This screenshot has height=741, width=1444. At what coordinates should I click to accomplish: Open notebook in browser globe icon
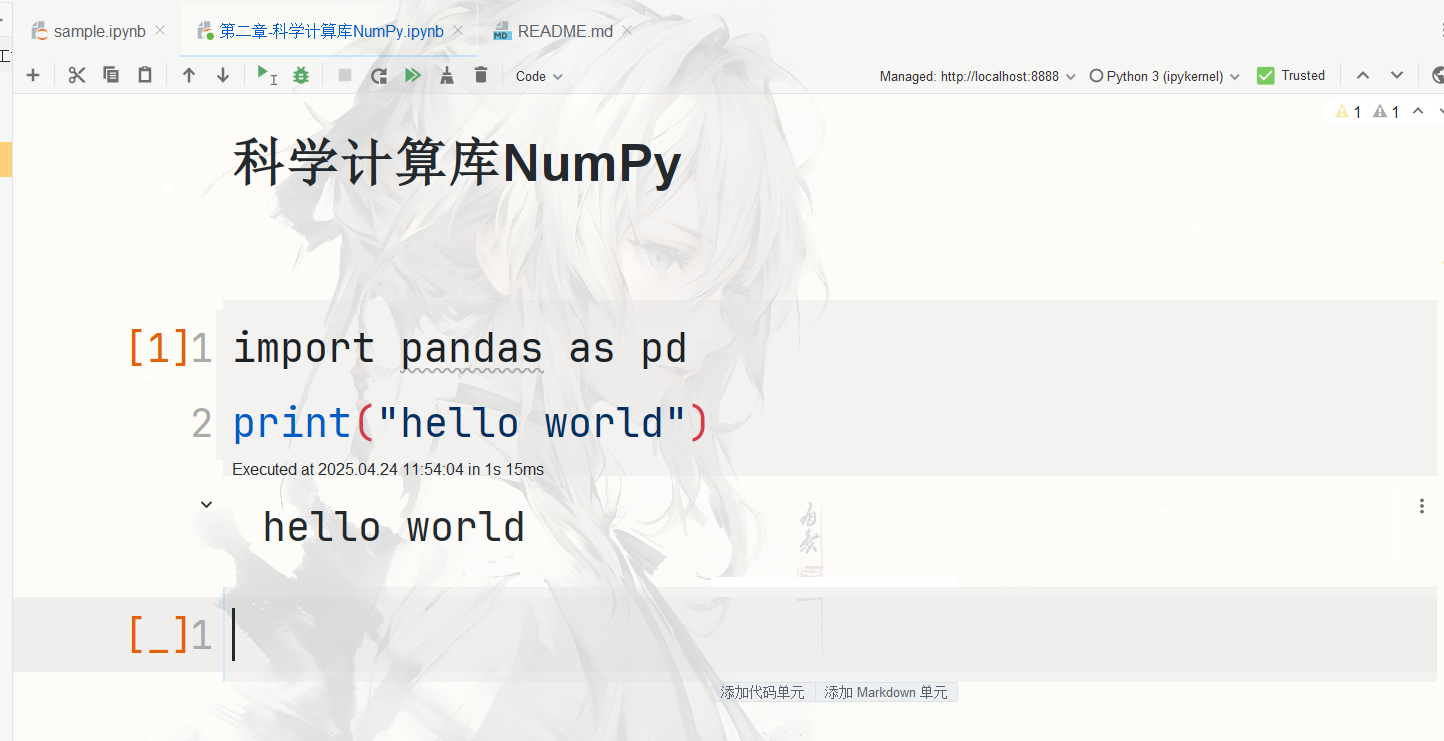click(1438, 75)
